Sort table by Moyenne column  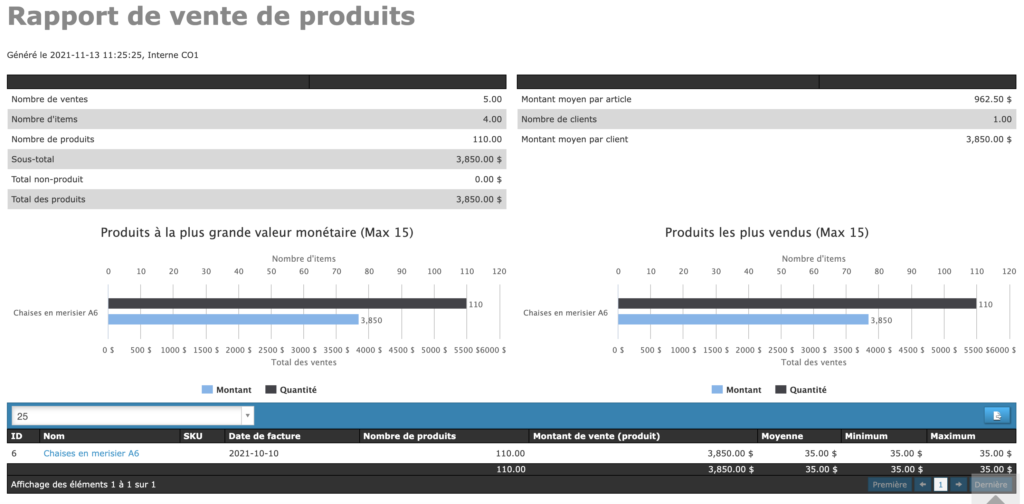782,436
